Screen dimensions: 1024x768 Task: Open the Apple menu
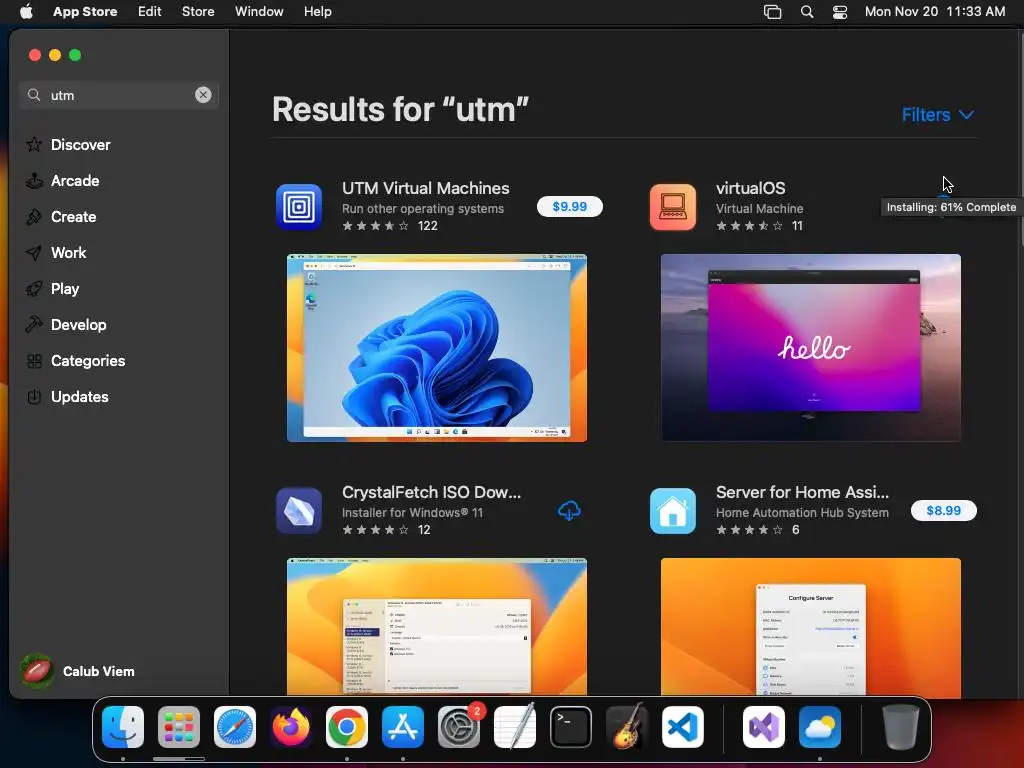(x=26, y=11)
